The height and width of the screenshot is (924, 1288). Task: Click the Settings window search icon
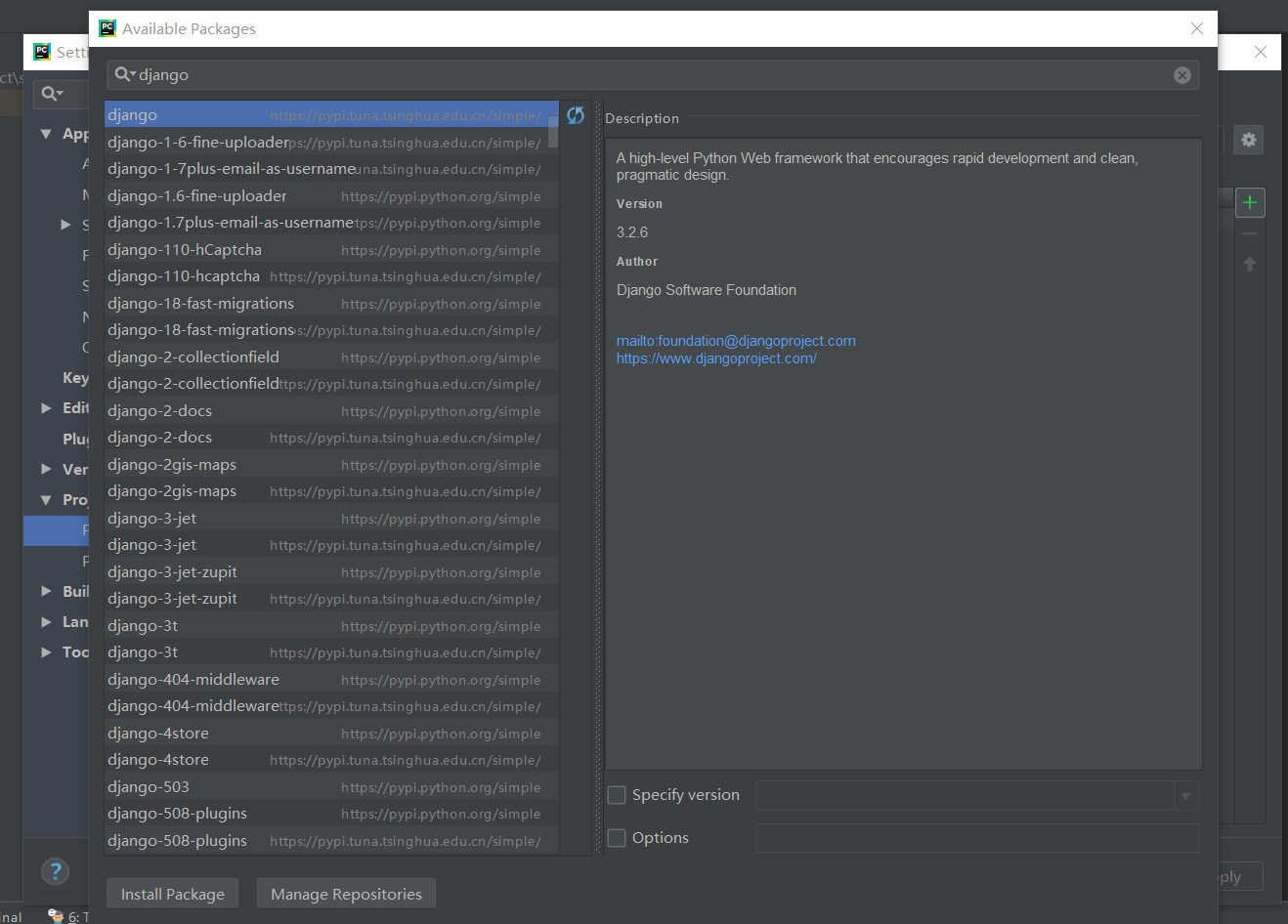pyautogui.click(x=51, y=94)
